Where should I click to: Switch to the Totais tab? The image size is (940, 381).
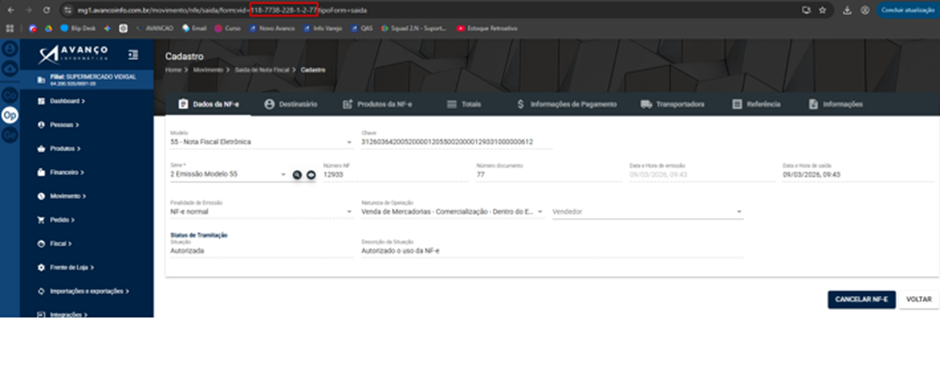click(464, 104)
